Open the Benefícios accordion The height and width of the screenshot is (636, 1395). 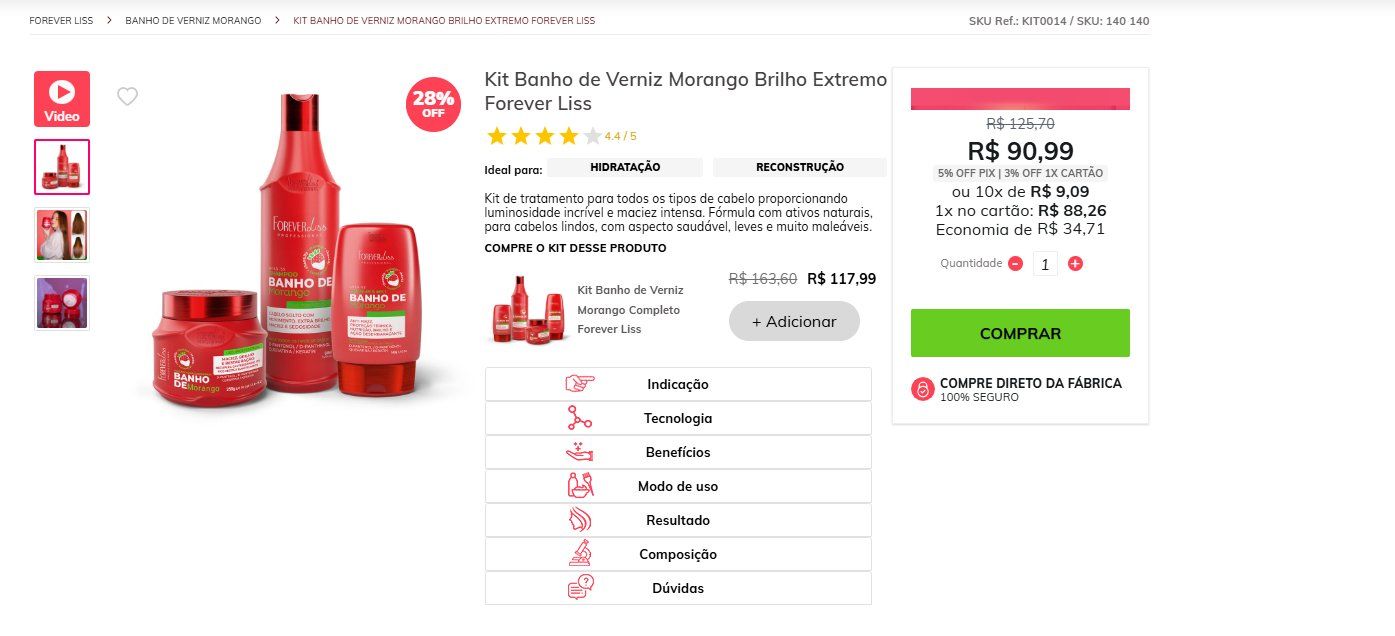(678, 452)
